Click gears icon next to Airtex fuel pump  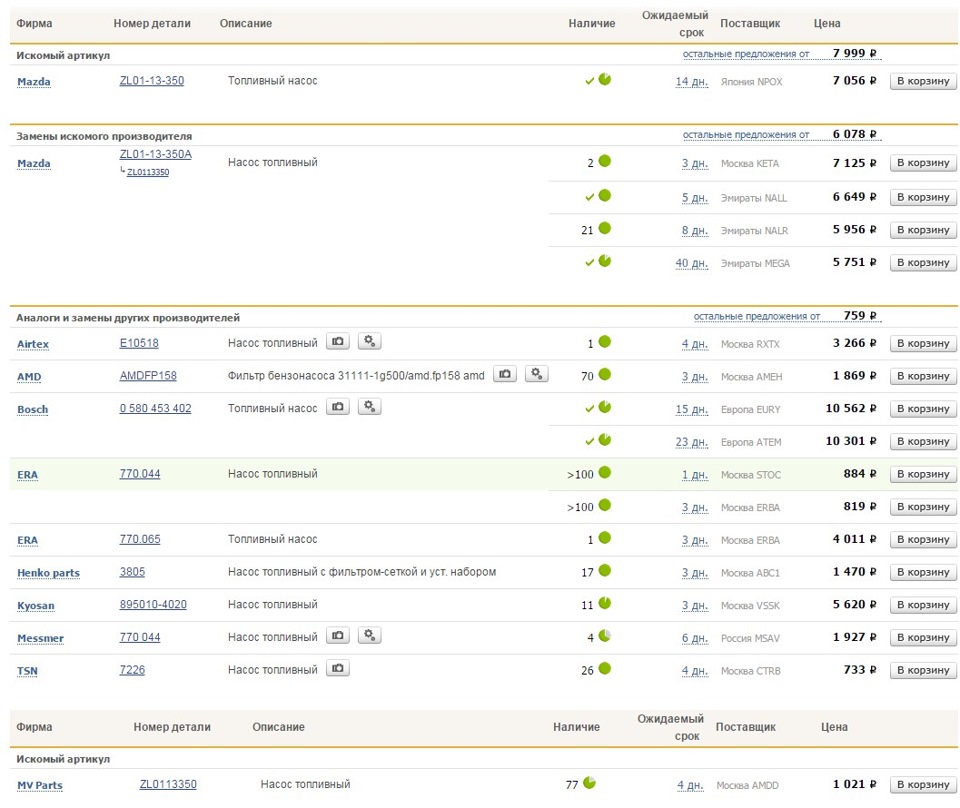tap(370, 342)
